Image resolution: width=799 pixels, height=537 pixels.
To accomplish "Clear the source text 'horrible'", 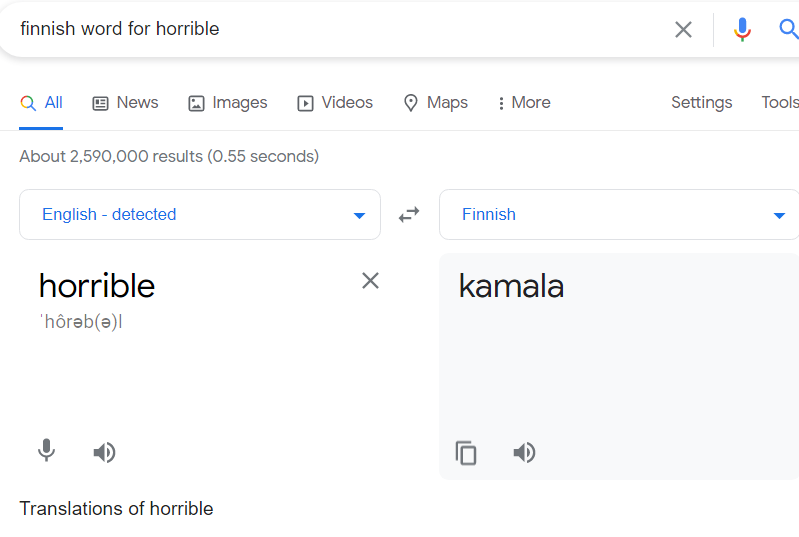I will pos(370,281).
